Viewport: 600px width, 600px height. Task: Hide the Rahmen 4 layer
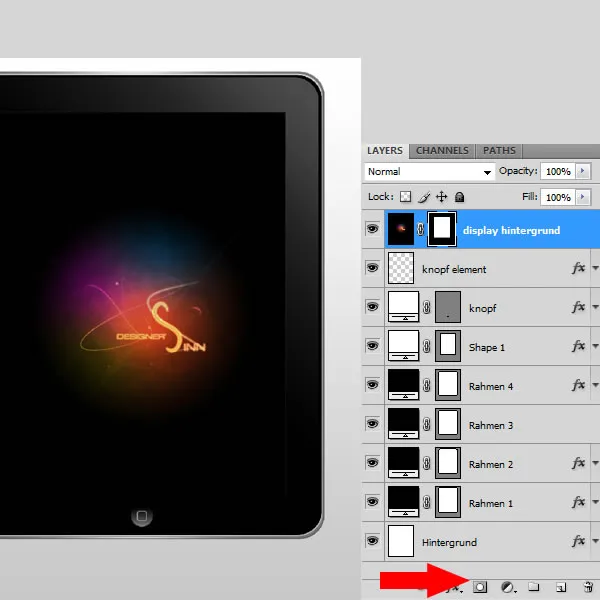[372, 385]
